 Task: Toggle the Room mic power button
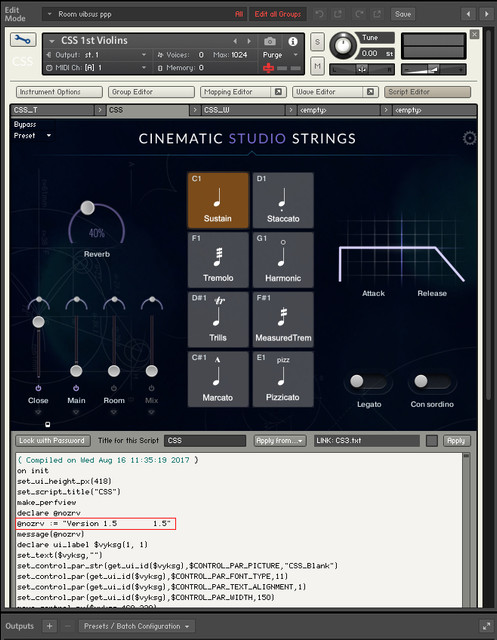tap(114, 388)
